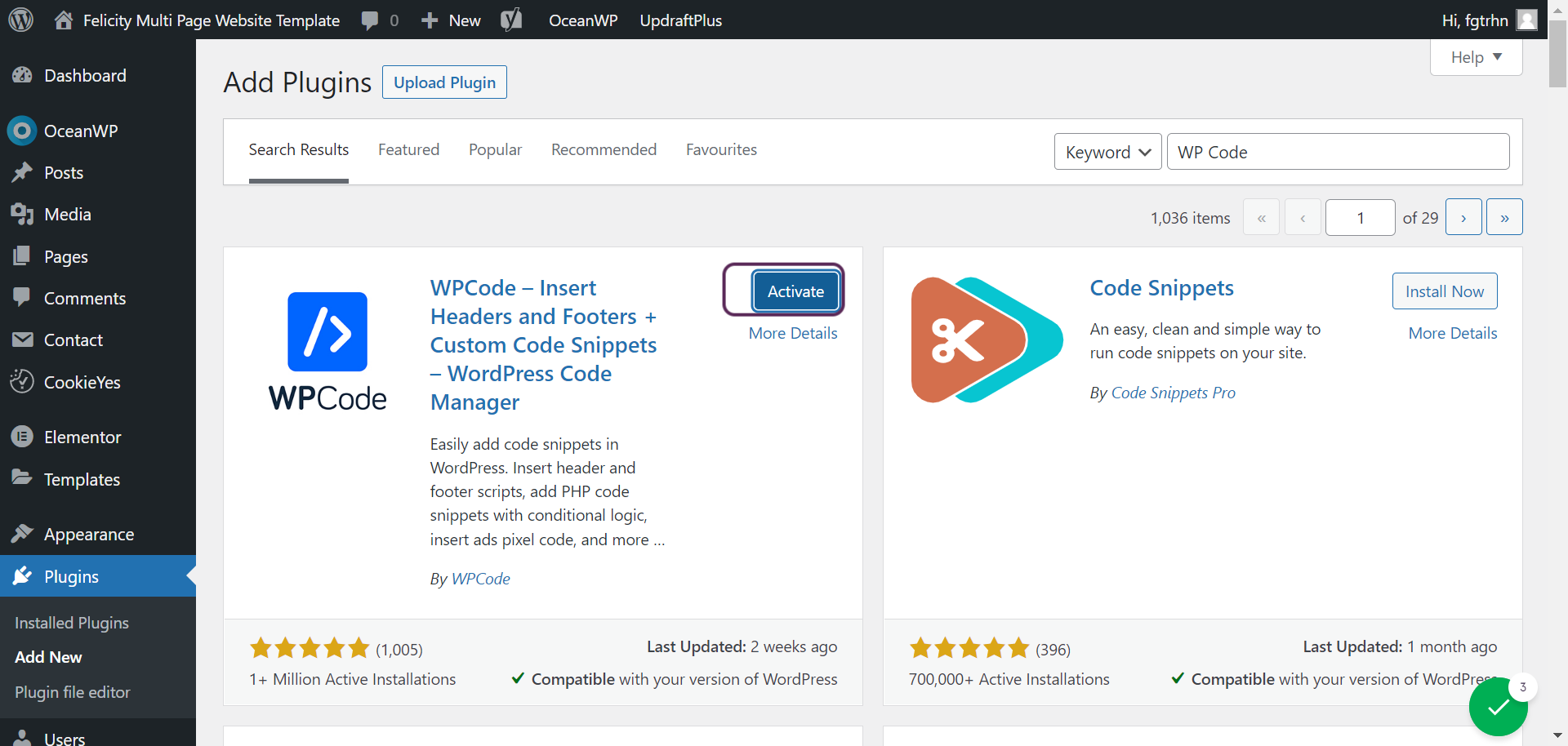Open Add New plugin submenu item

(48, 657)
